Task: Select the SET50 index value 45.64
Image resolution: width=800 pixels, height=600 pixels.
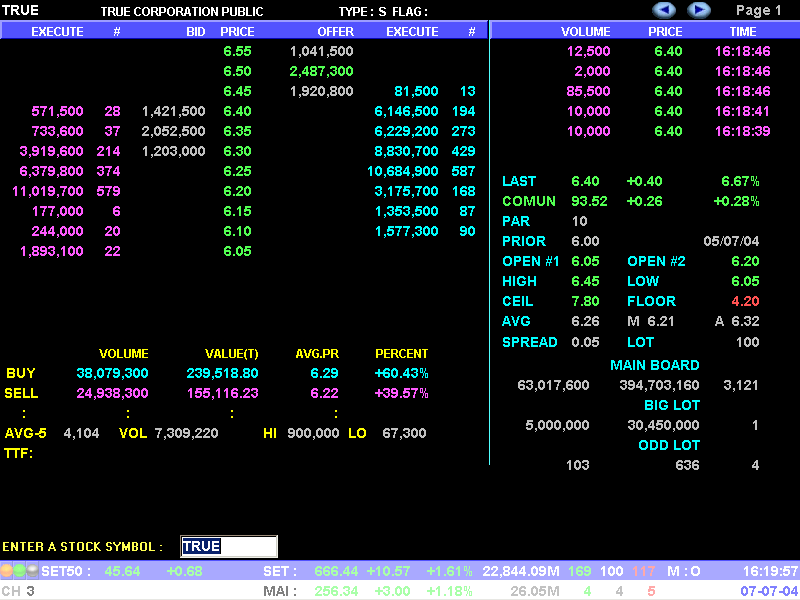Action: [x=122, y=571]
